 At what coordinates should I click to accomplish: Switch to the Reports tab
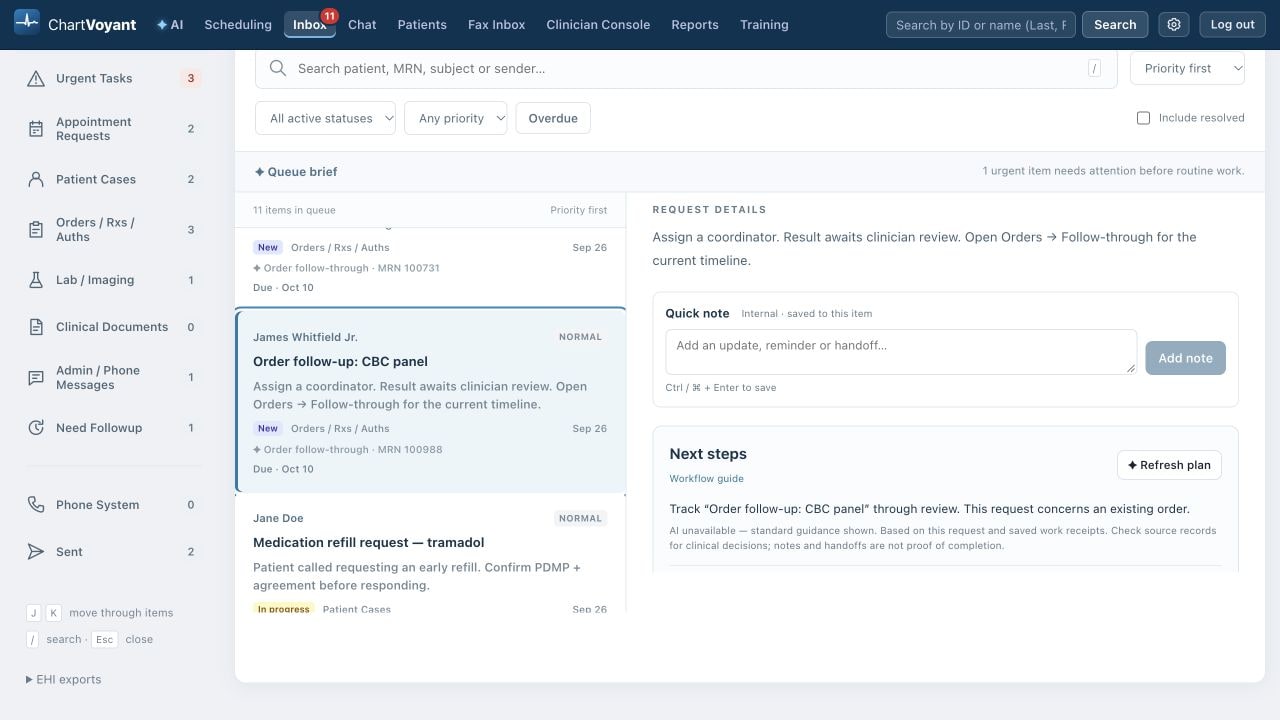pyautogui.click(x=695, y=25)
